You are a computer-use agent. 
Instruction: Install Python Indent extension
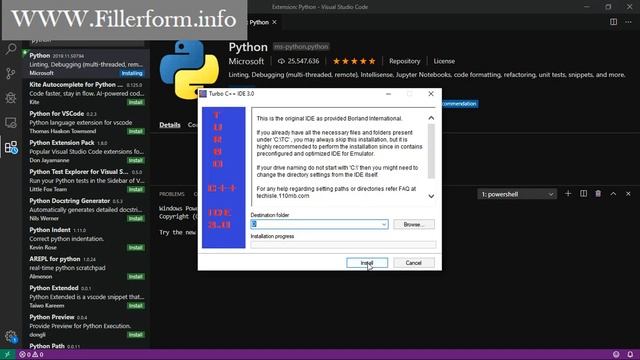coord(136,248)
